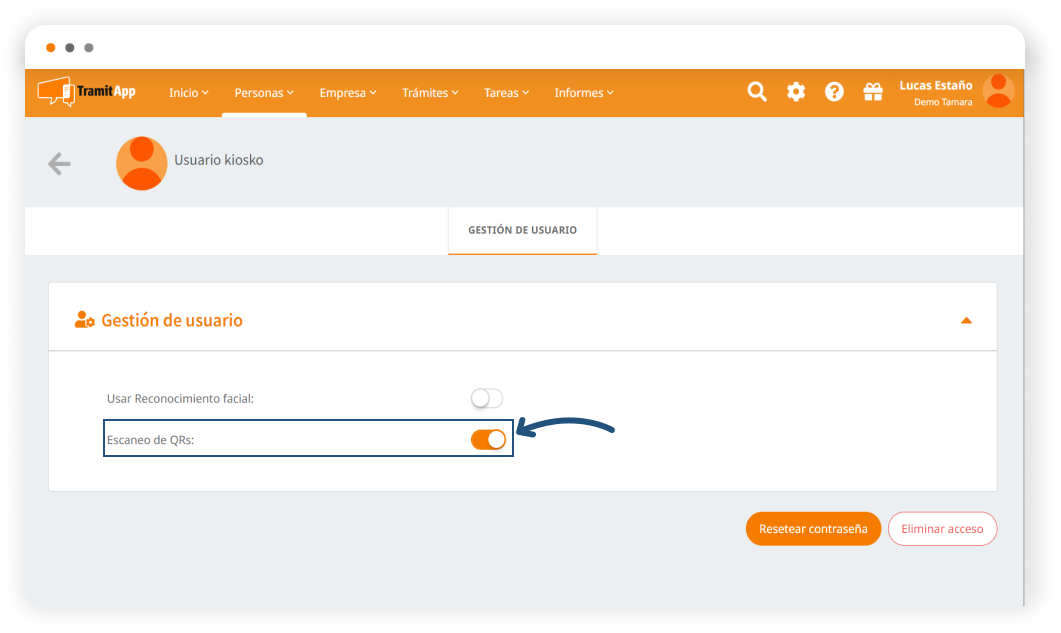Open the Informes menu
The height and width of the screenshot is (633, 1061).
click(583, 93)
